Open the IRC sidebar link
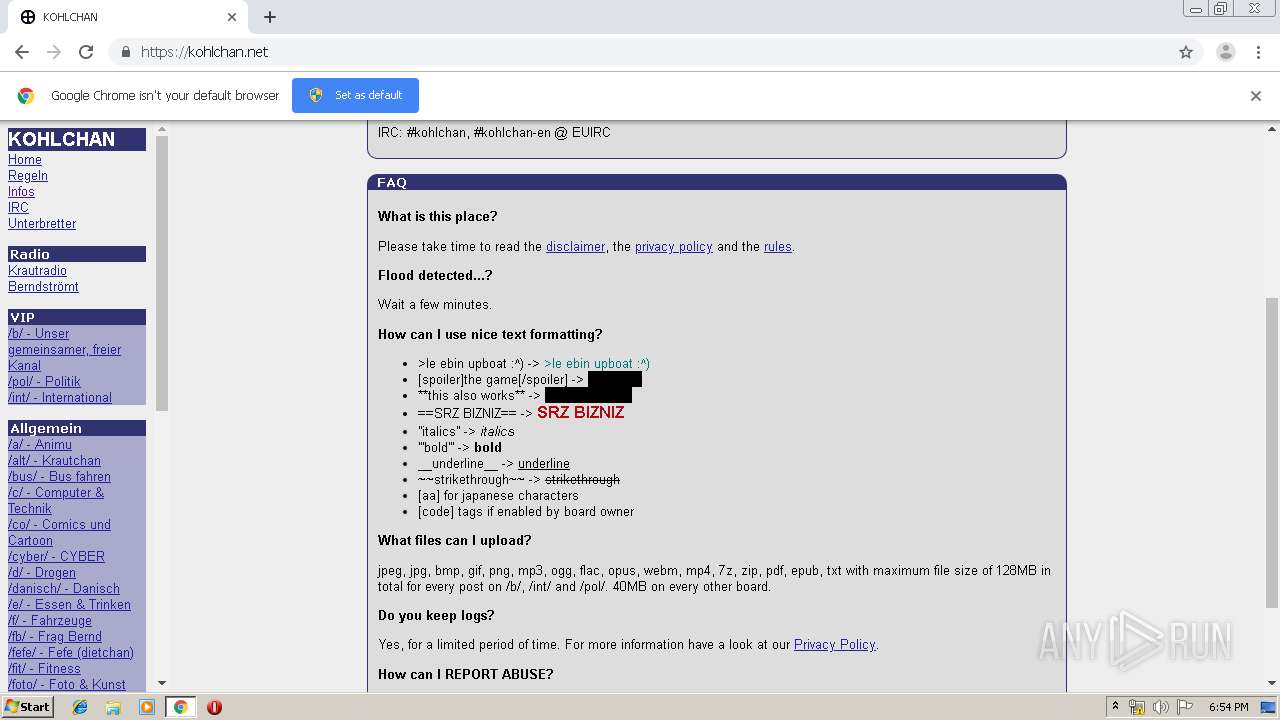 coord(18,208)
